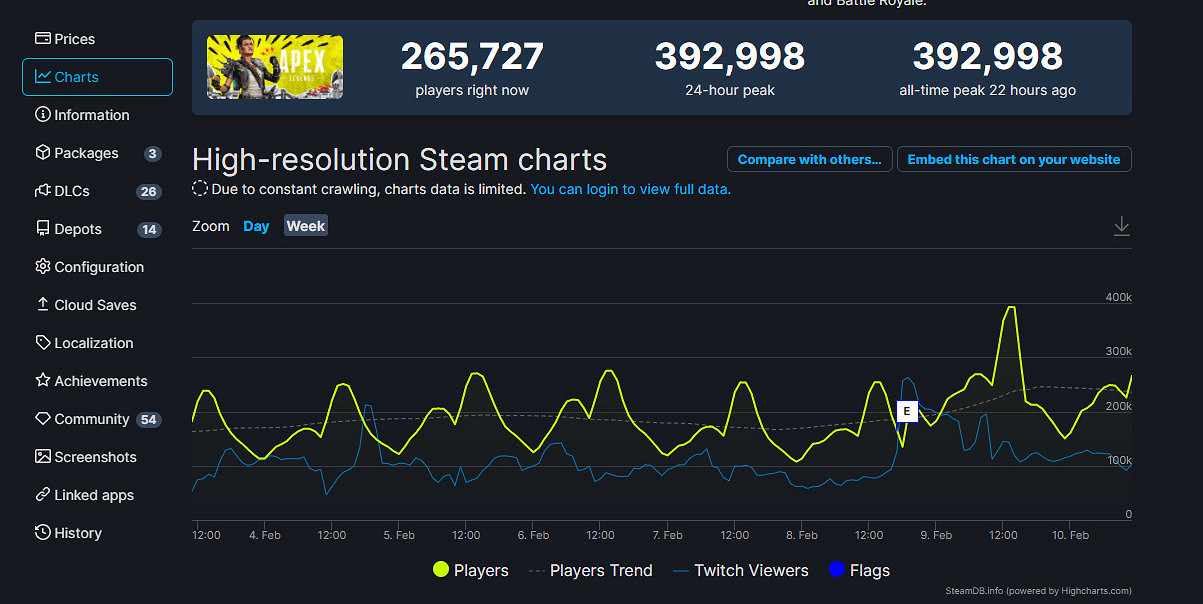Switch zoom to Day view
1203x604 pixels.
256,226
